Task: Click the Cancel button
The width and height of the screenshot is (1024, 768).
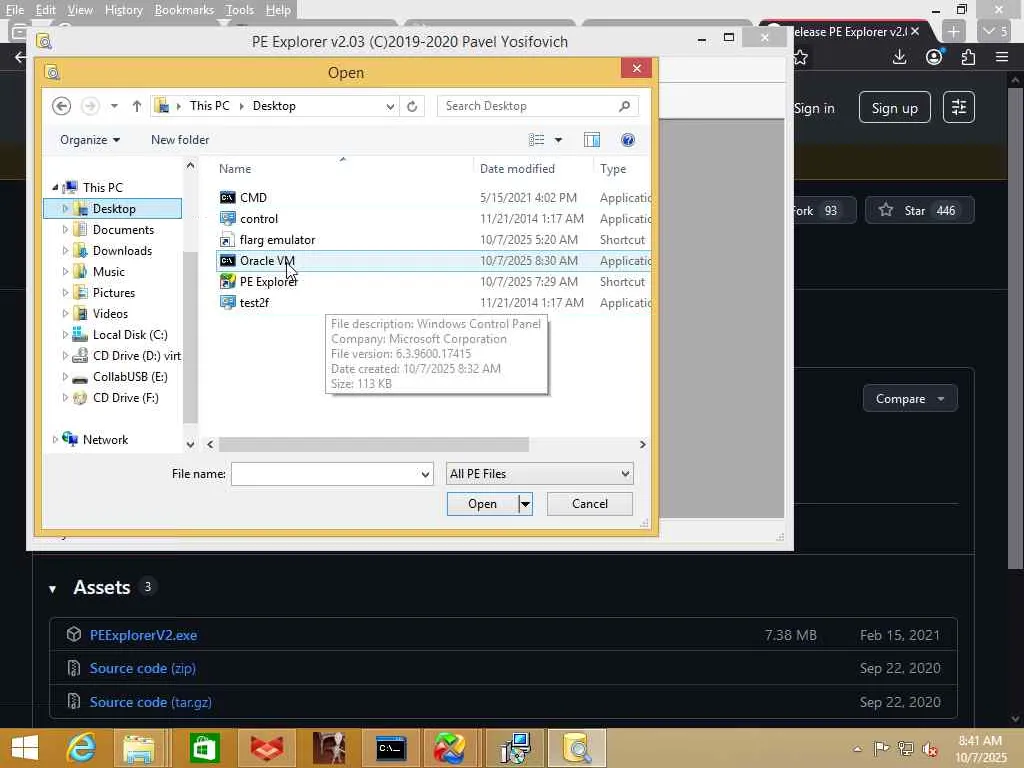Action: [x=590, y=504]
